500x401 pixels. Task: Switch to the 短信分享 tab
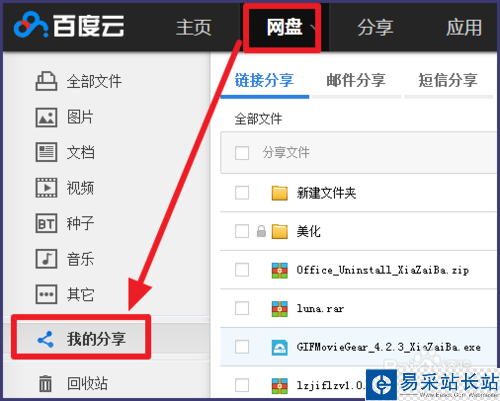click(x=448, y=80)
